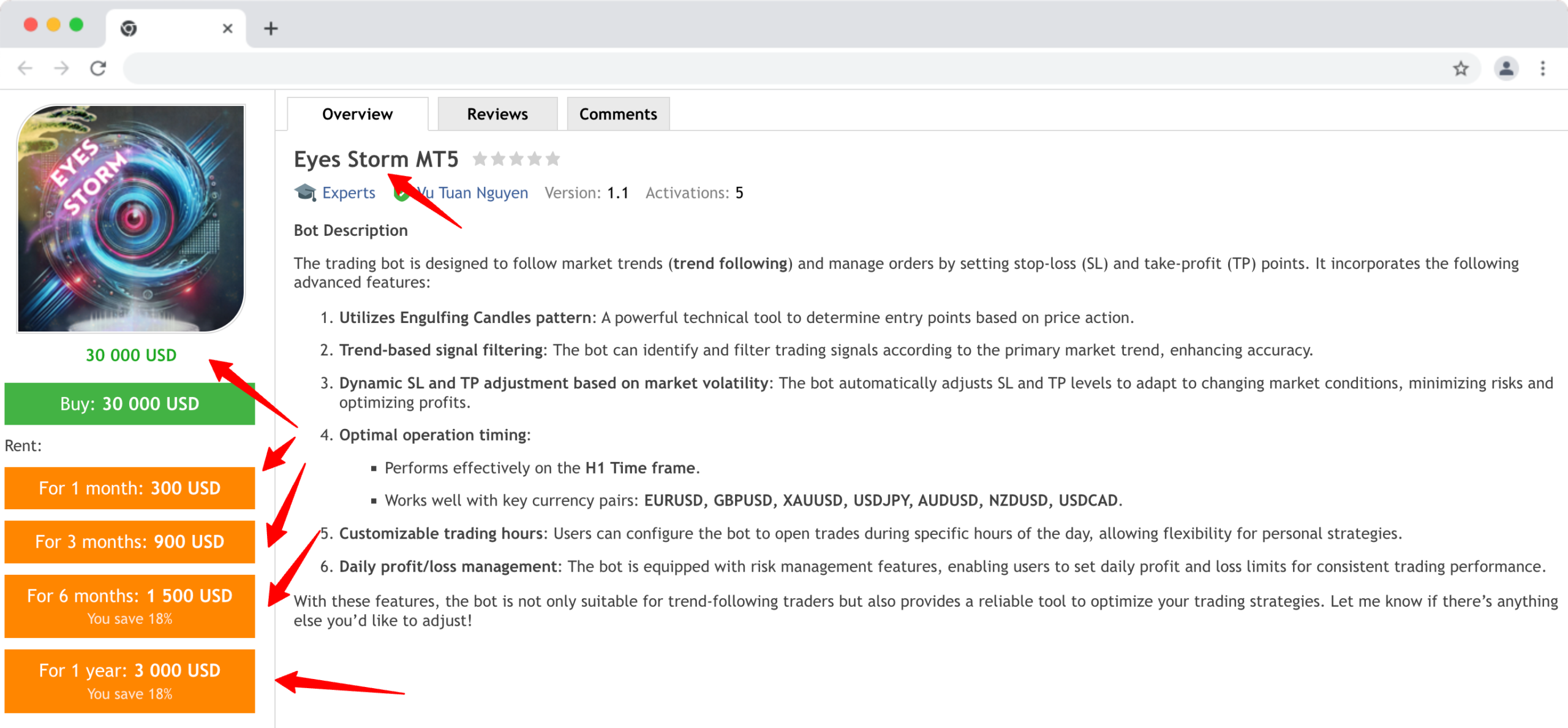Switch to the Reviews tab
This screenshot has width=1568, height=728.
coord(497,114)
